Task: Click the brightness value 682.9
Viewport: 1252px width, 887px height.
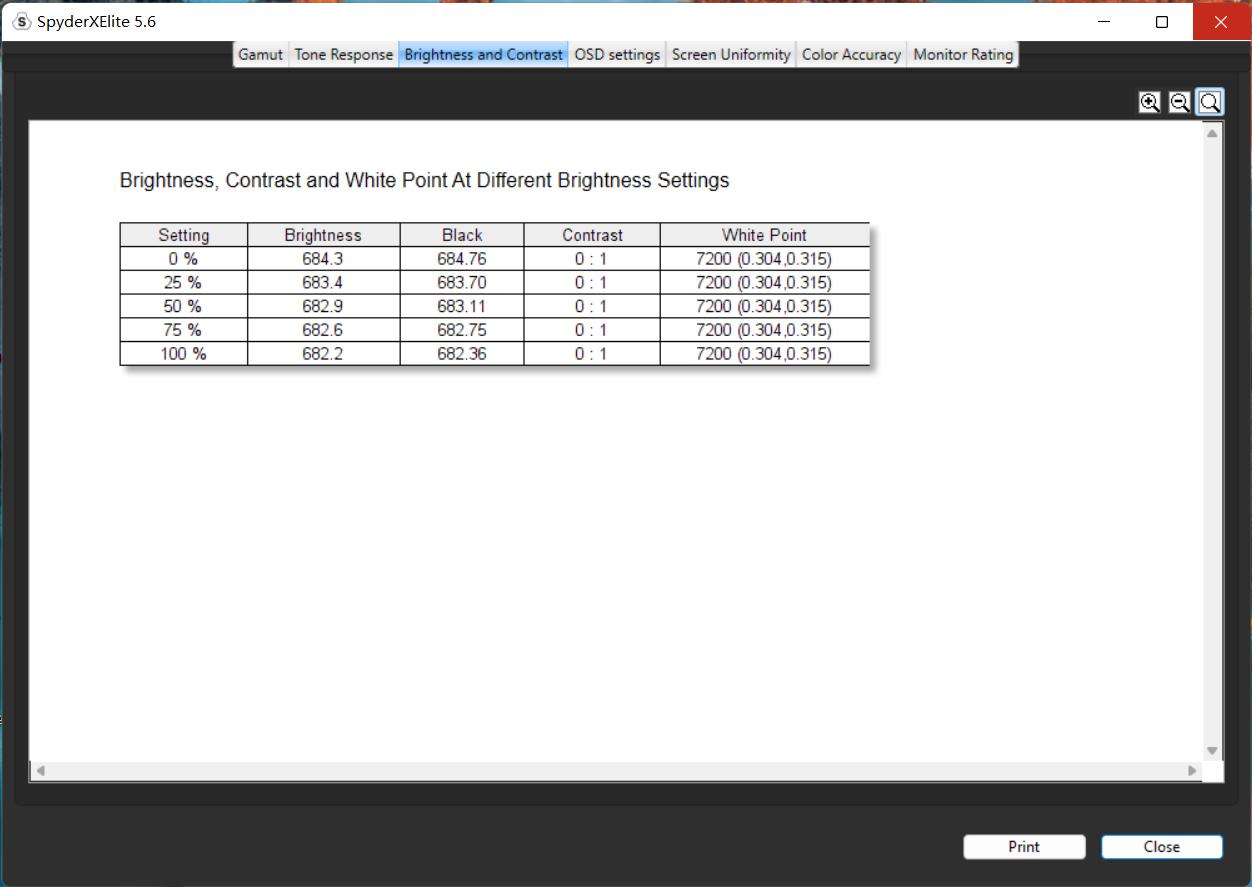Action: pyautogui.click(x=323, y=307)
